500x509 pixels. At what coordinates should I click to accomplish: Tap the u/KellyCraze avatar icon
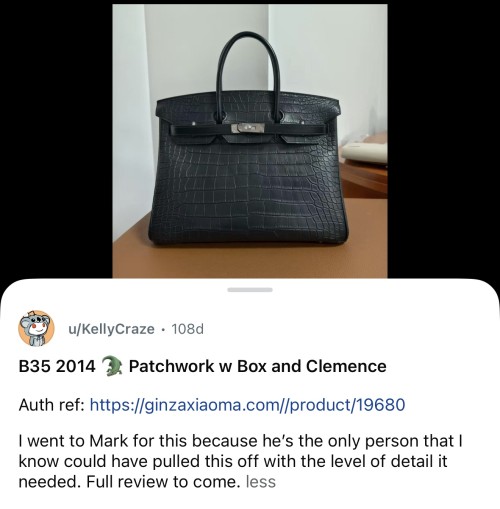[x=36, y=328]
